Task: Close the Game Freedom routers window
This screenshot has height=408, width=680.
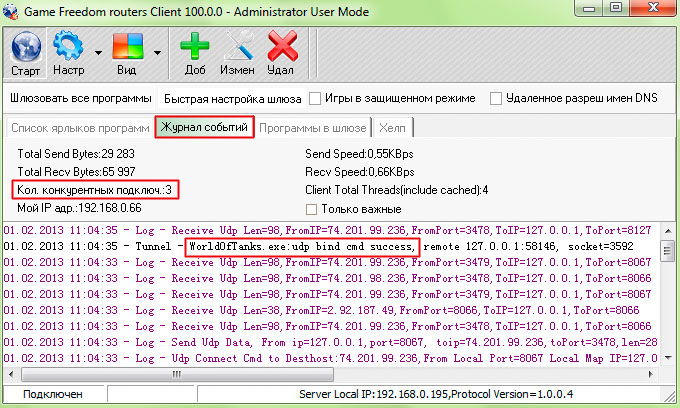Action: click(654, 8)
